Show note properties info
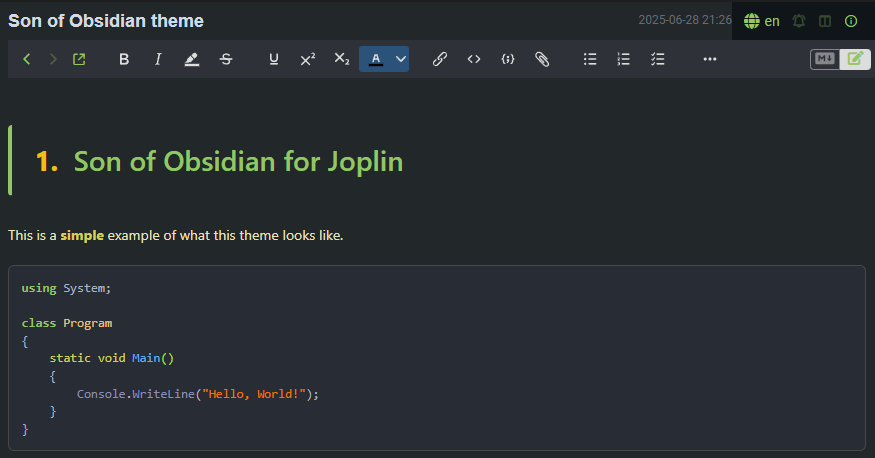 click(851, 21)
